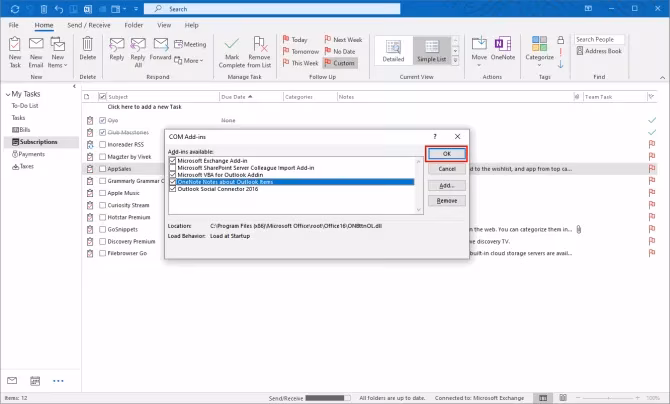Click the New Email icon
The image size is (670, 404).
36,44
